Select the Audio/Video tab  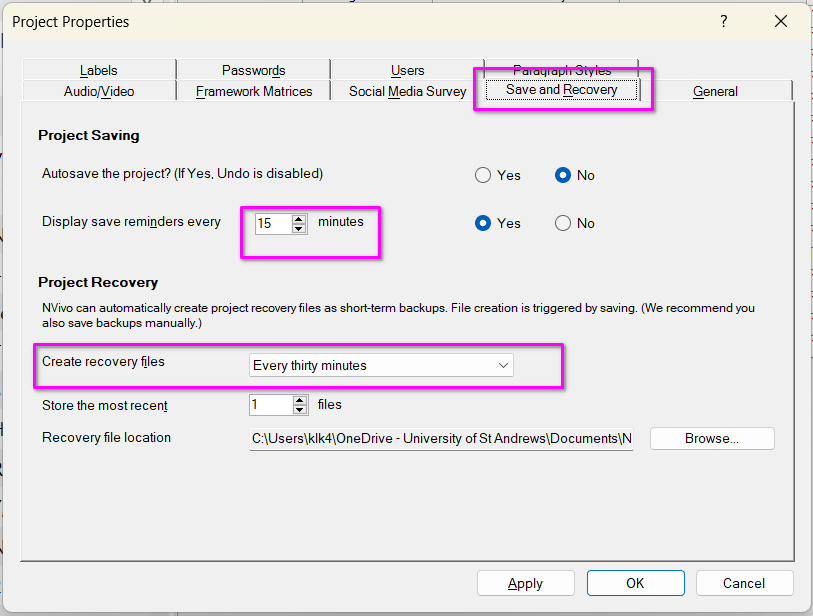[99, 91]
